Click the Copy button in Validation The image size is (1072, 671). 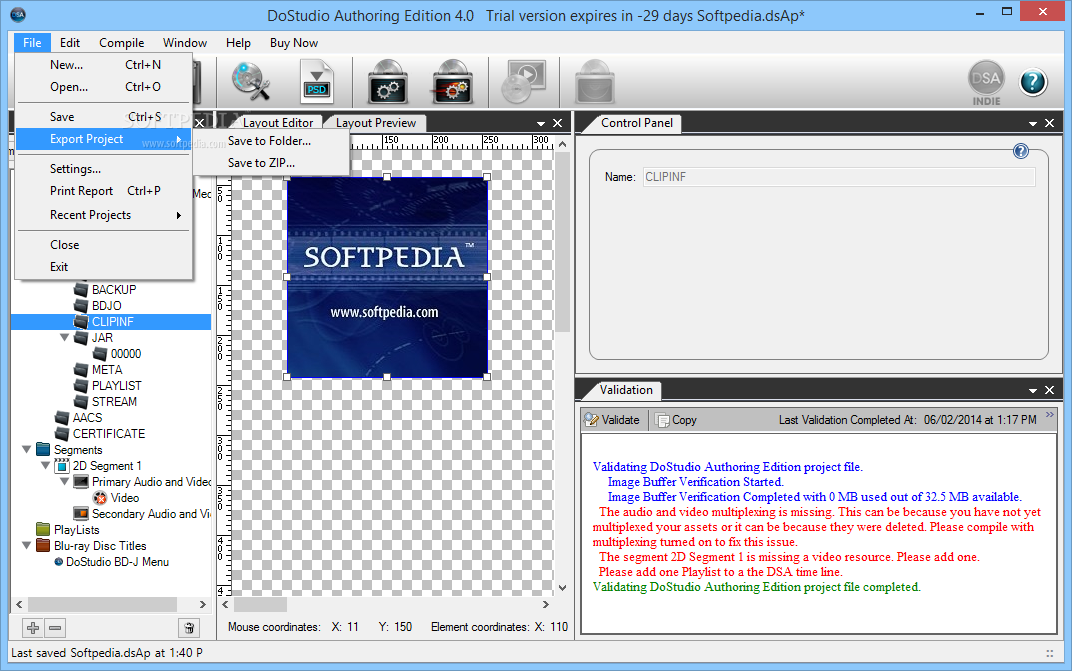click(676, 420)
